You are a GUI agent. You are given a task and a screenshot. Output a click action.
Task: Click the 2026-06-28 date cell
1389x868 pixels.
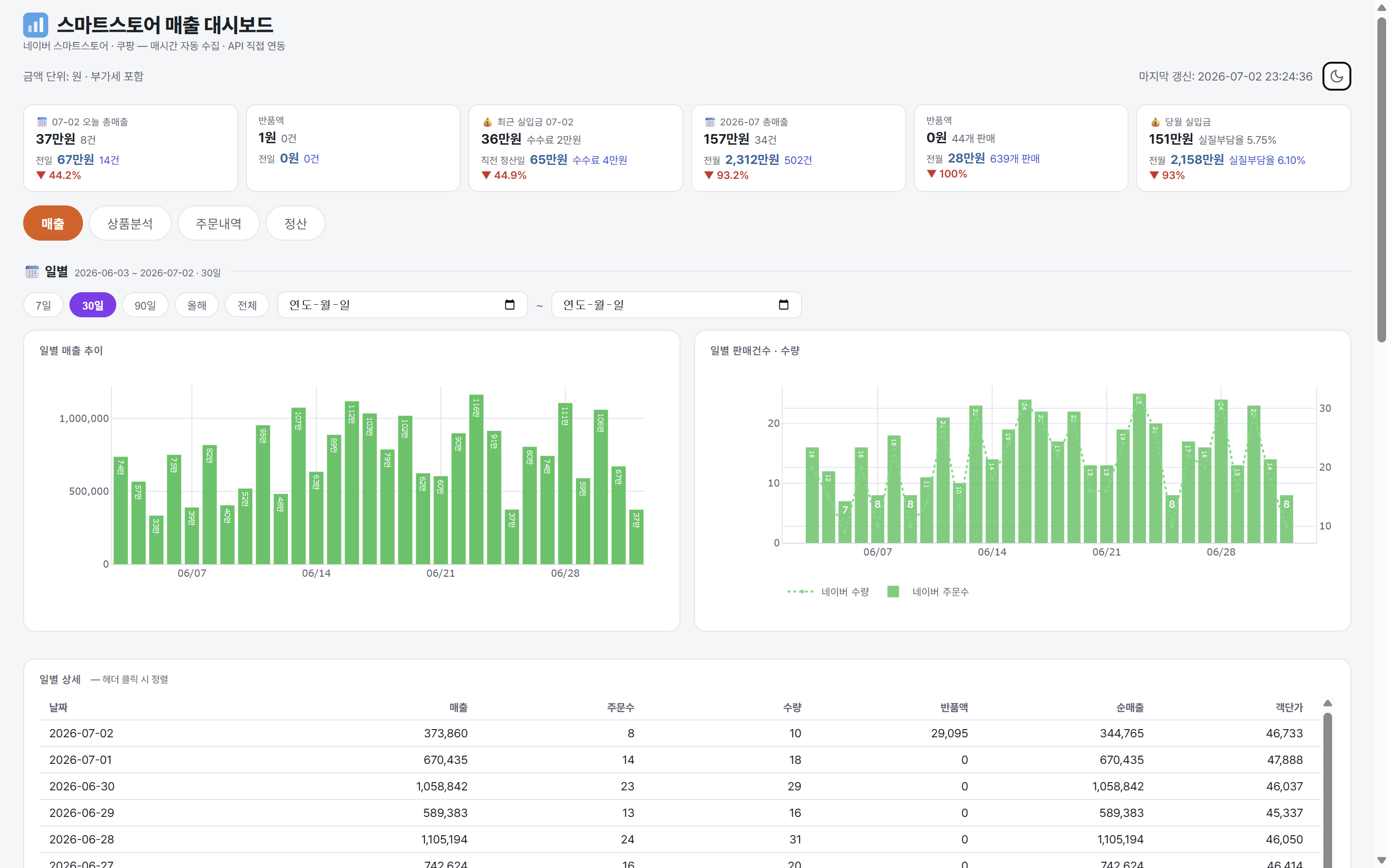(82, 839)
